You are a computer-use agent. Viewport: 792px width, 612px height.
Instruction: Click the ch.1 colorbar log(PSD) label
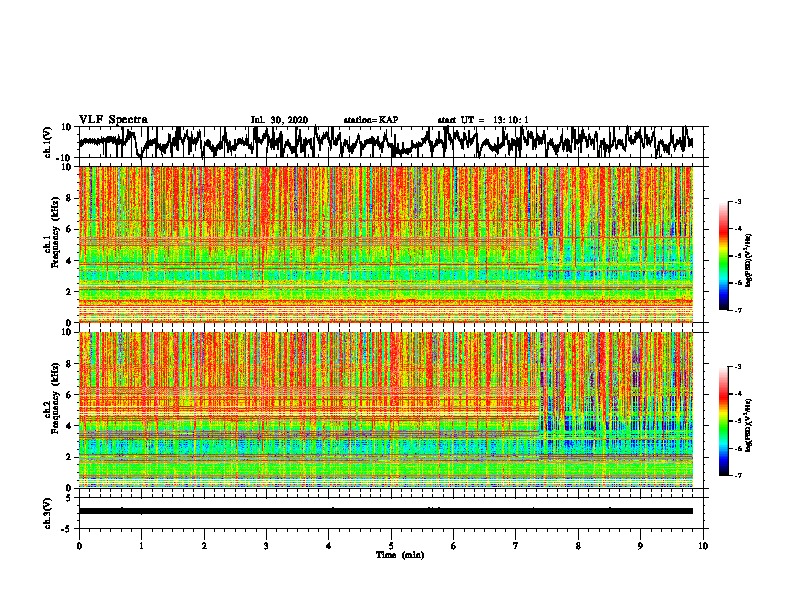click(x=749, y=261)
